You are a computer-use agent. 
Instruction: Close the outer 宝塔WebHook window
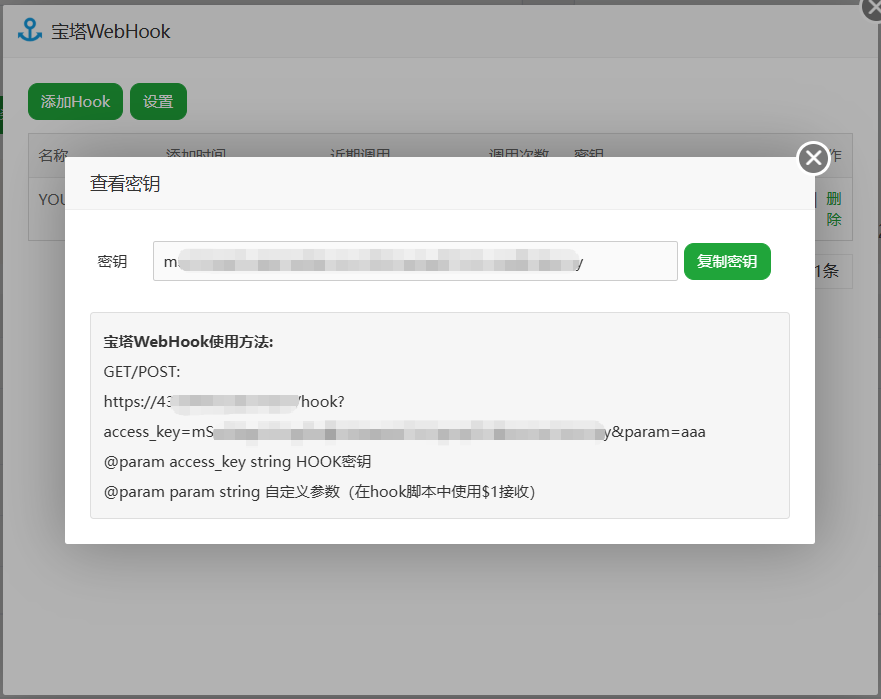coord(873,7)
